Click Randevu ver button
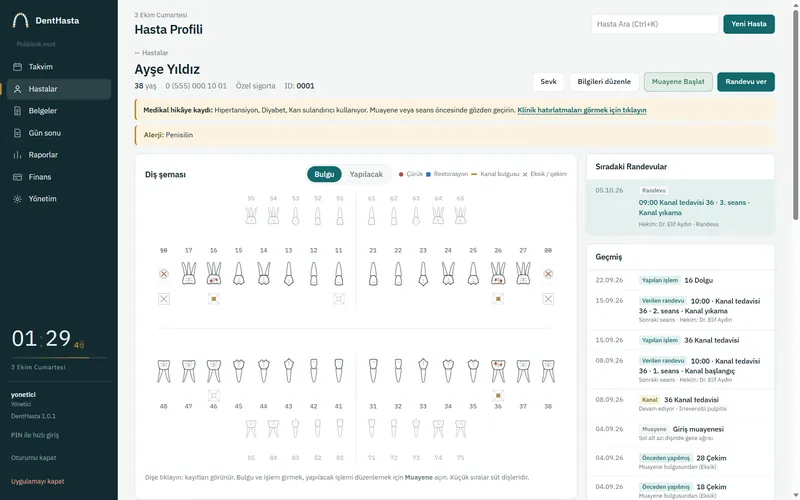800x500 pixels. pyautogui.click(x=745, y=82)
